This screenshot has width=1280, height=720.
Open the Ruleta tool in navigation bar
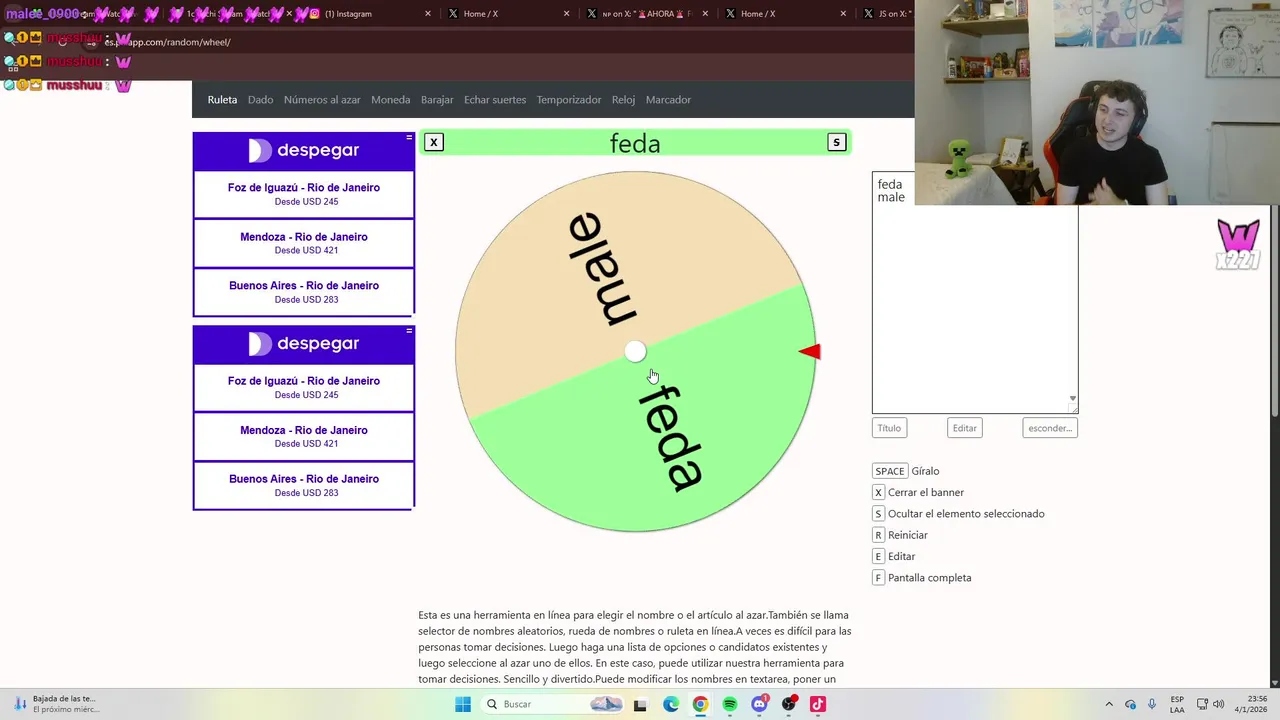pos(222,100)
